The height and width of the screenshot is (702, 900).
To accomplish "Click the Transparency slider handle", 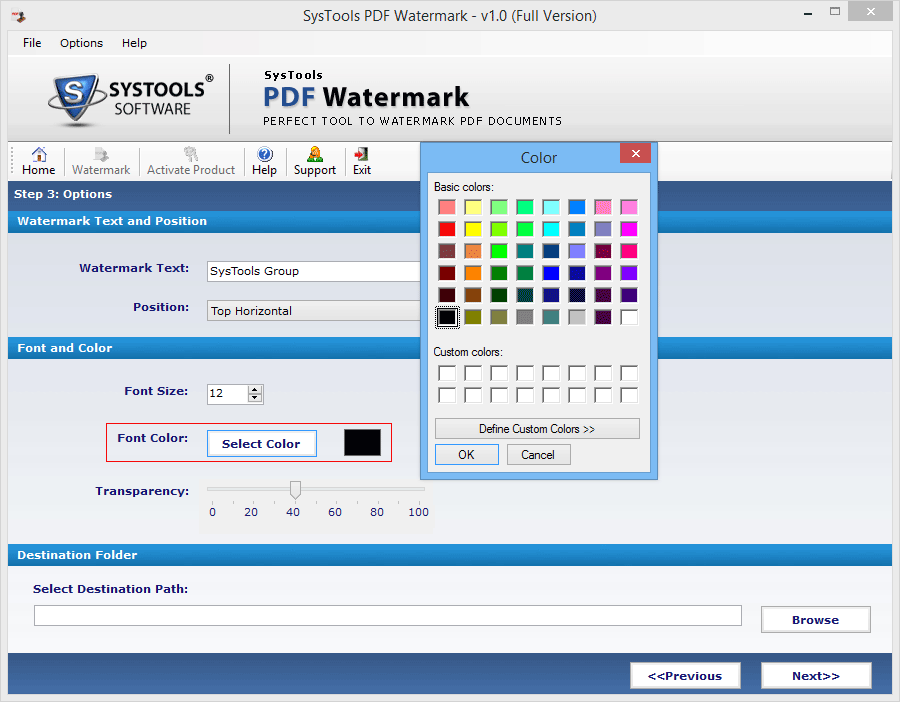I will pos(295,490).
